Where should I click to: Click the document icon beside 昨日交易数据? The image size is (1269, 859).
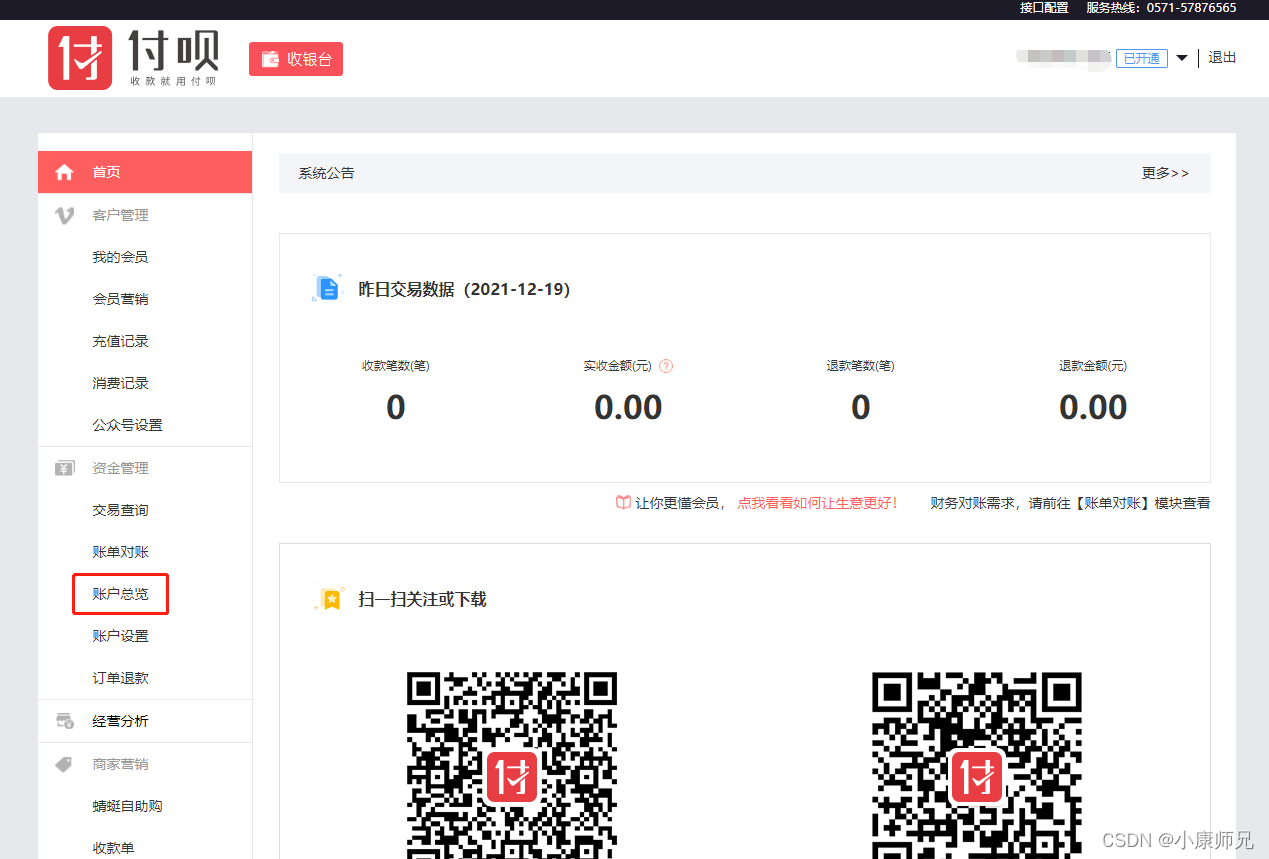coord(327,288)
